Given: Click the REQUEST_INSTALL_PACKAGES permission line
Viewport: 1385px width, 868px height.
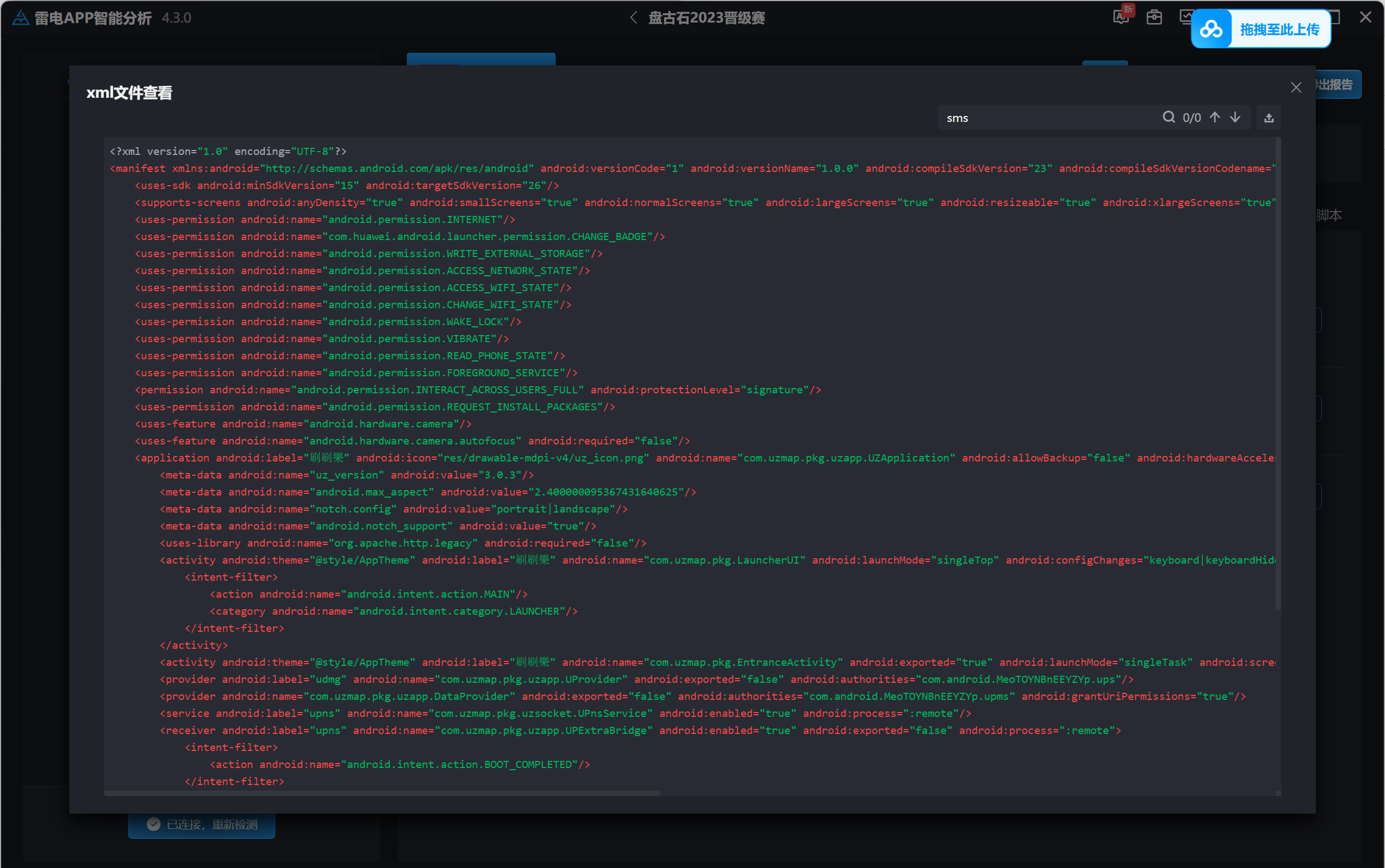Looking at the screenshot, I should click(375, 407).
